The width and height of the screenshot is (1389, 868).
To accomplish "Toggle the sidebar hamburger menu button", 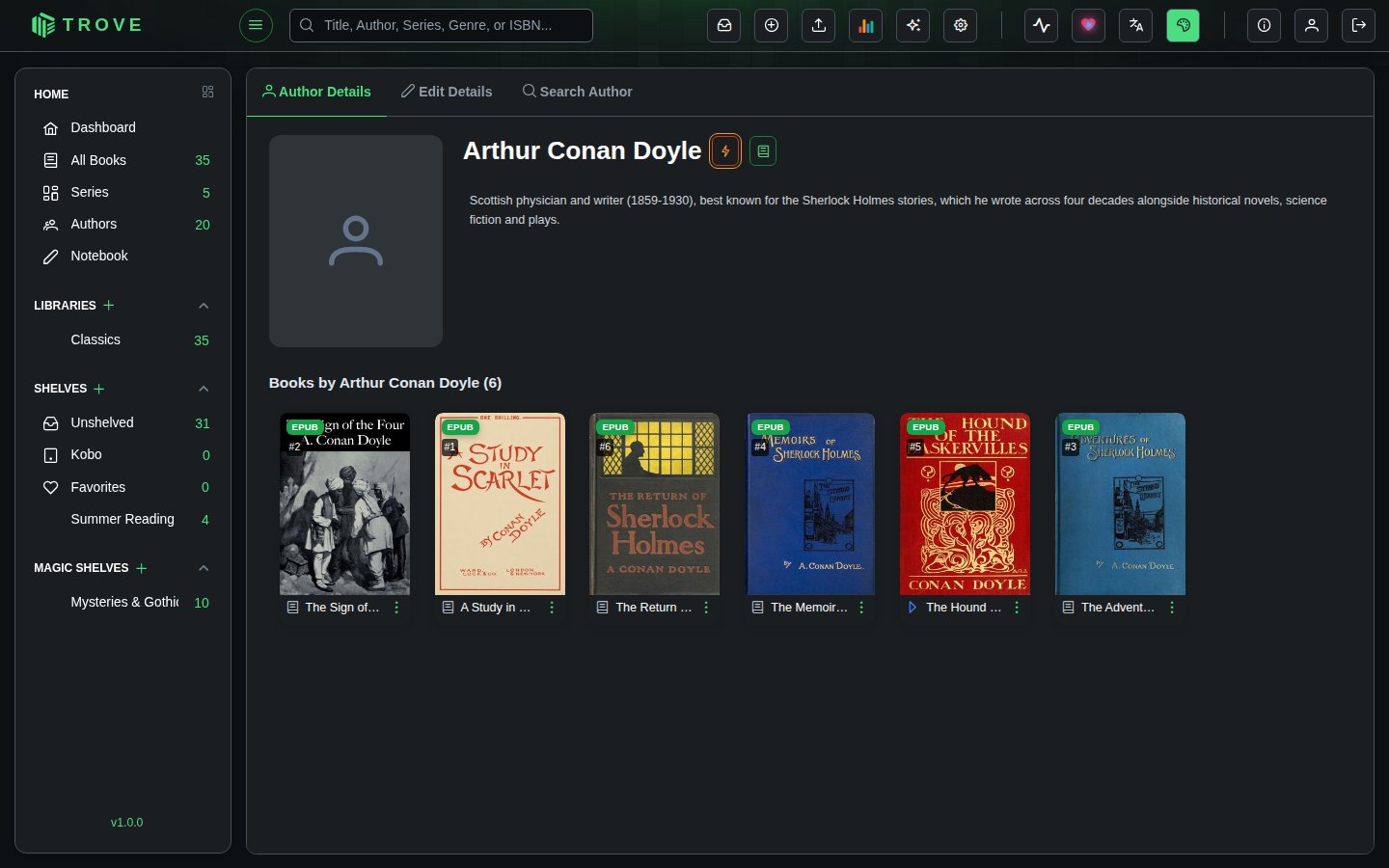I will pyautogui.click(x=256, y=25).
